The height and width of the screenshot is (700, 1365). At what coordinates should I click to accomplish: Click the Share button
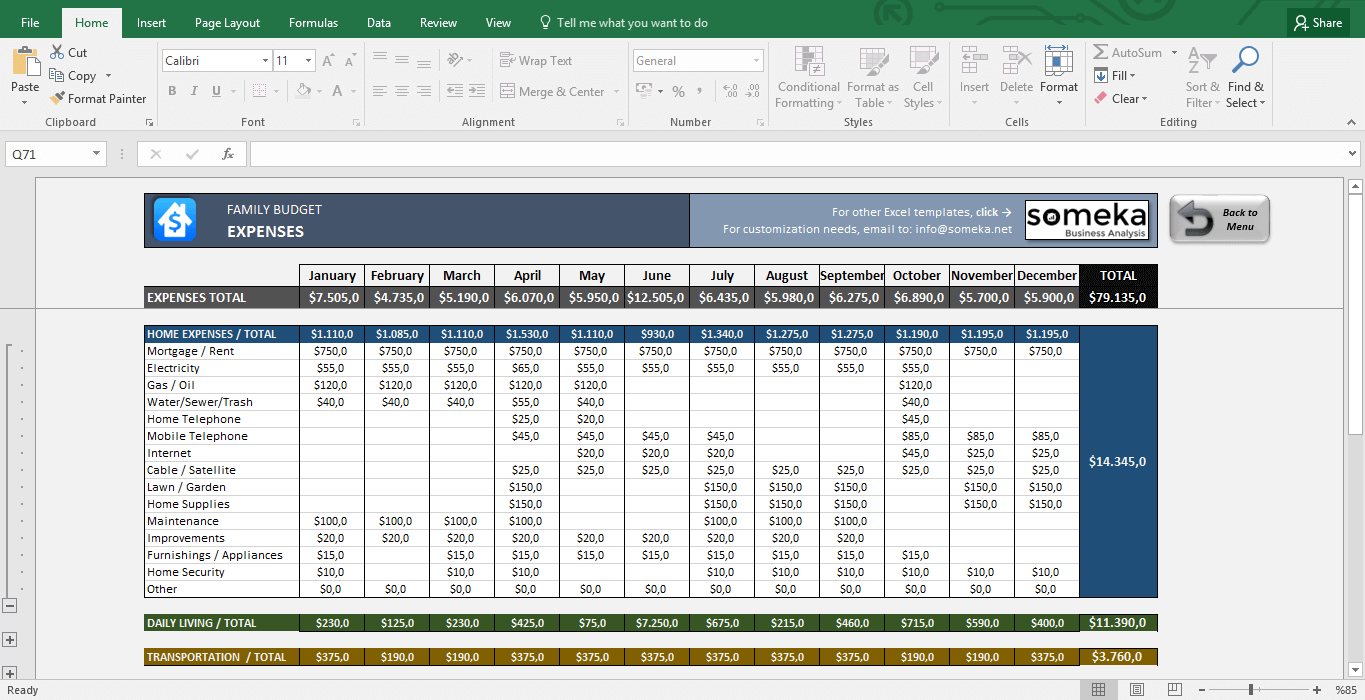[1316, 22]
